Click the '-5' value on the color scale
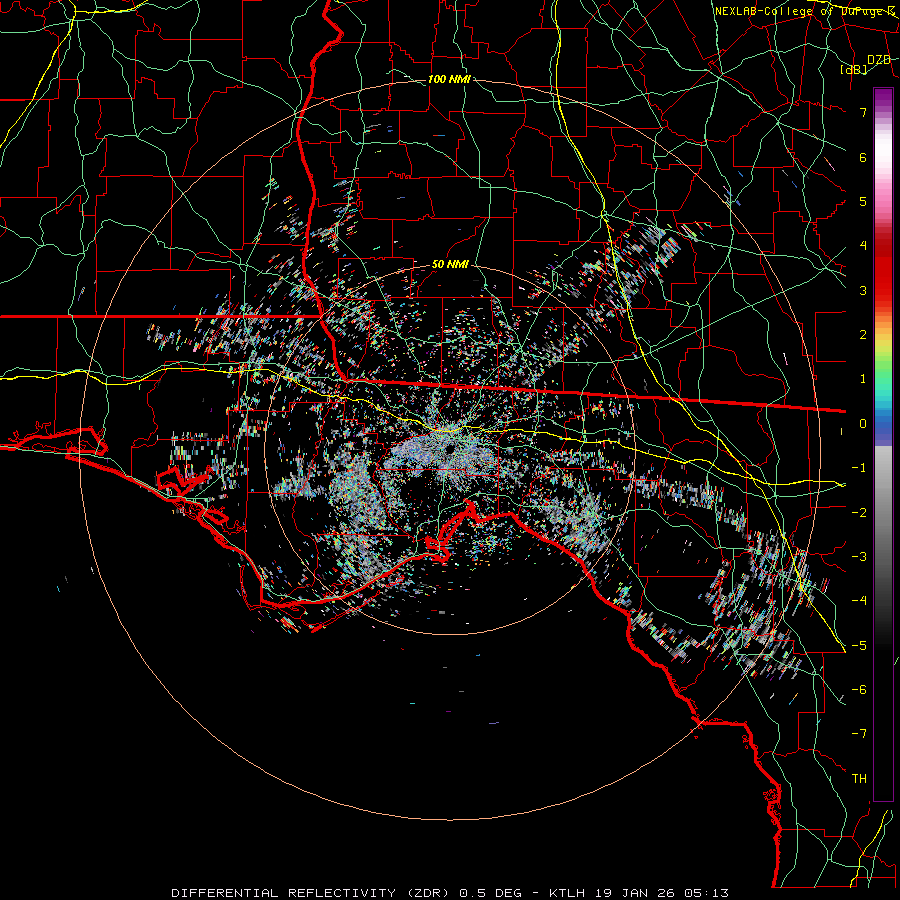The width and height of the screenshot is (900, 900). [859, 646]
